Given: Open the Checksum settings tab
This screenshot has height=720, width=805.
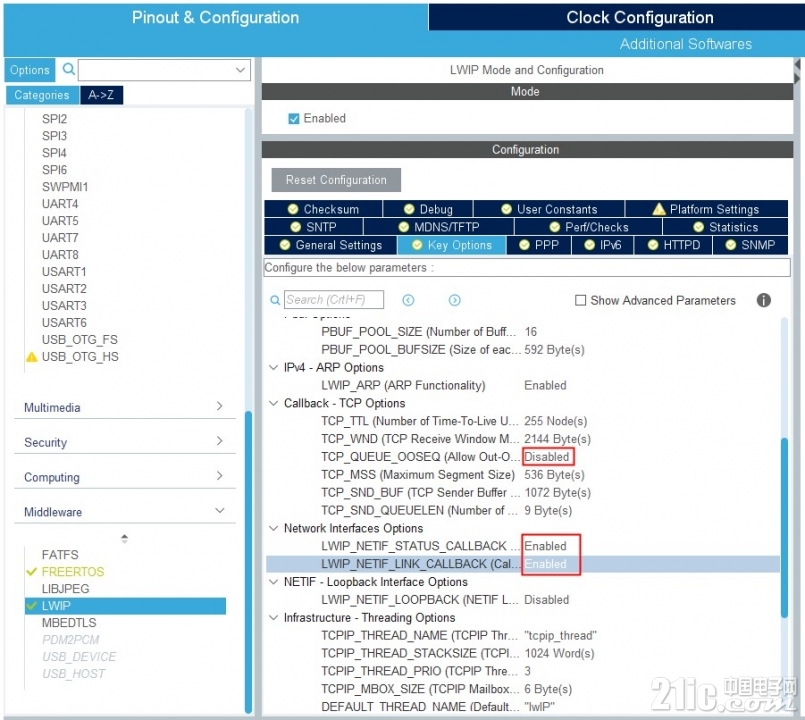Looking at the screenshot, I should point(323,209).
